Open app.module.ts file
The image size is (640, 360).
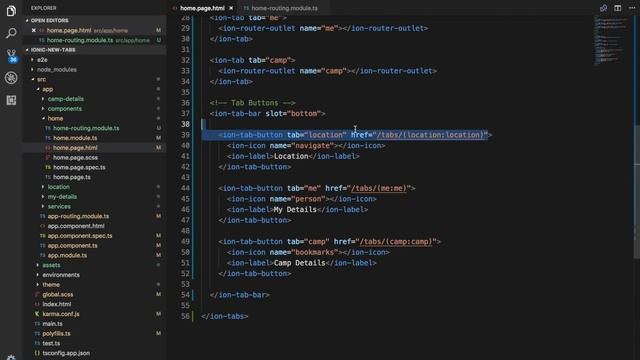tap(67, 256)
